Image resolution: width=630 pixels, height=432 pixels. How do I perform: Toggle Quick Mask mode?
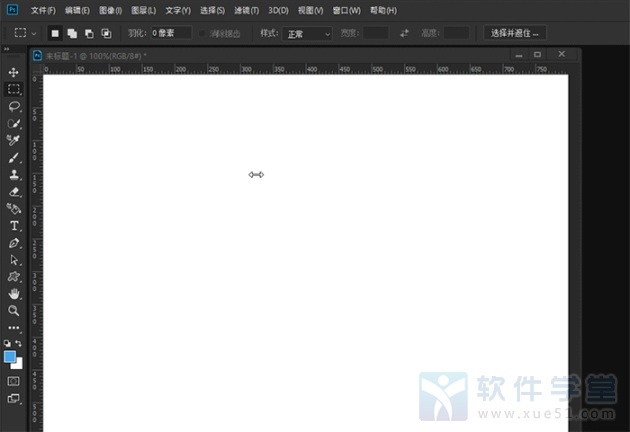(13, 381)
